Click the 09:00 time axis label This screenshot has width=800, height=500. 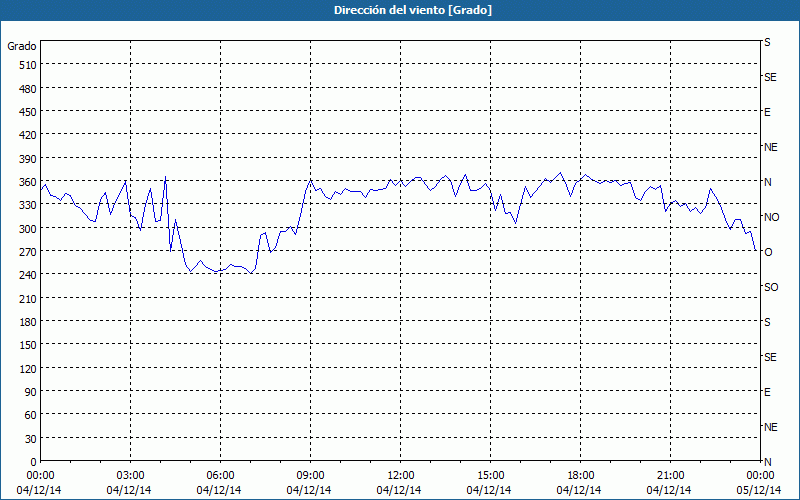click(x=311, y=476)
